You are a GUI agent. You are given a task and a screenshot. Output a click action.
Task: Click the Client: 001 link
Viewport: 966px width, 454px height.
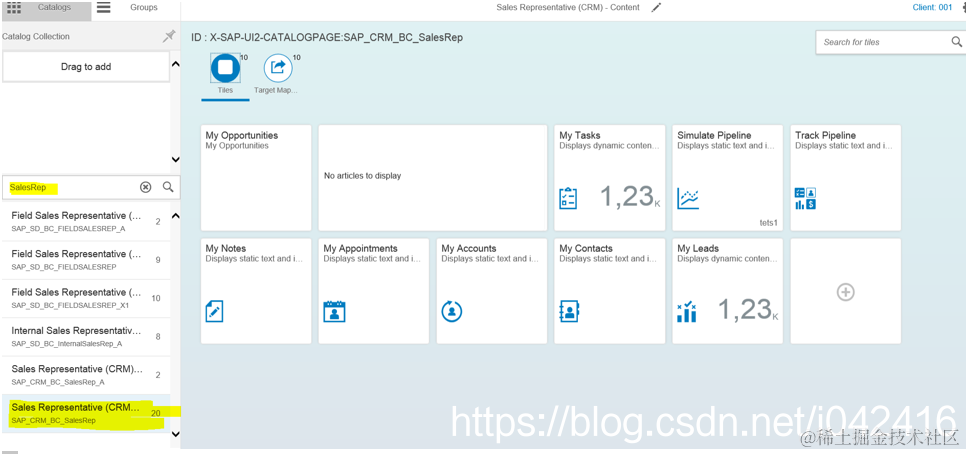pos(932,7)
